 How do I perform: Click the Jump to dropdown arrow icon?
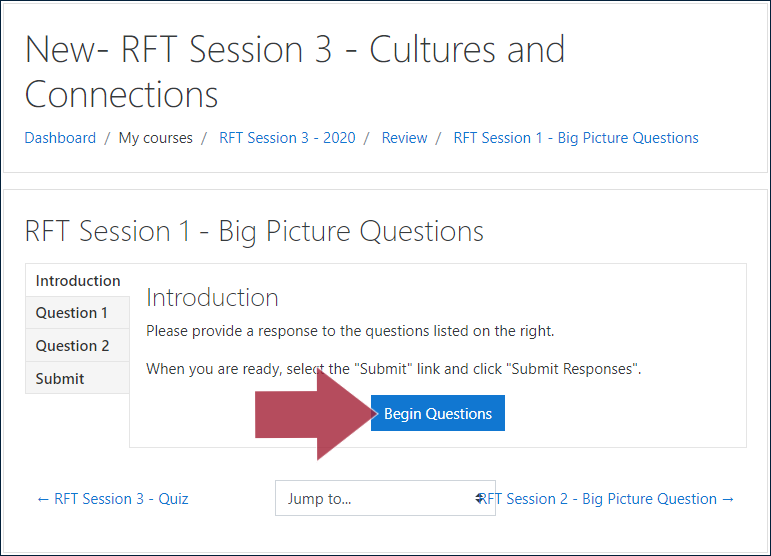point(479,498)
